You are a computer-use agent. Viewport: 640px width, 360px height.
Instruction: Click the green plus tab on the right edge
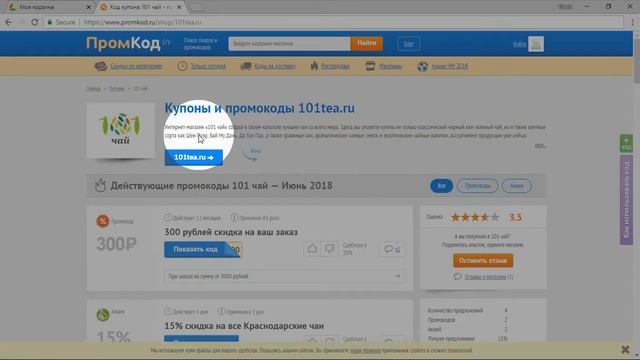click(626, 143)
